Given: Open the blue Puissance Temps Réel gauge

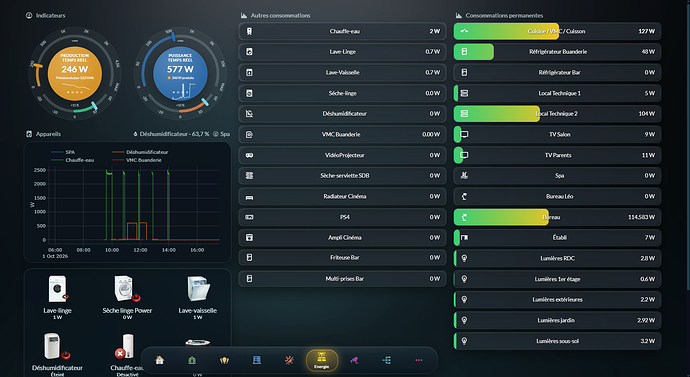Looking at the screenshot, I should click(x=180, y=73).
